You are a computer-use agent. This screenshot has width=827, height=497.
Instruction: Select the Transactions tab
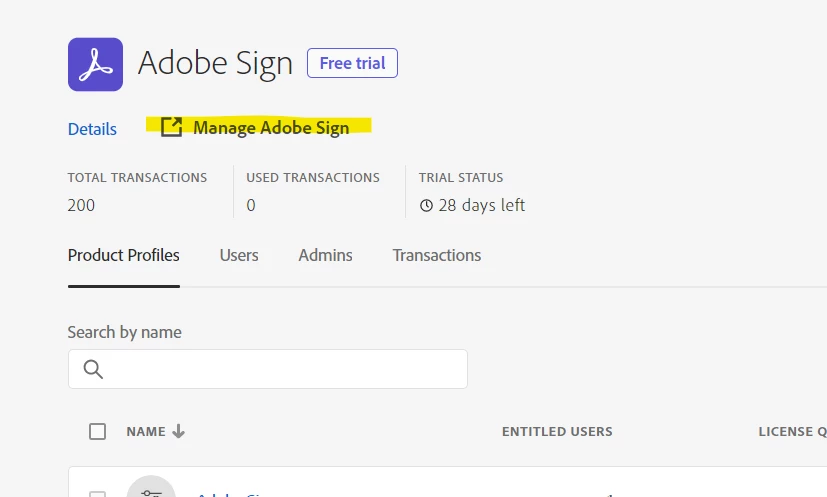coord(437,255)
